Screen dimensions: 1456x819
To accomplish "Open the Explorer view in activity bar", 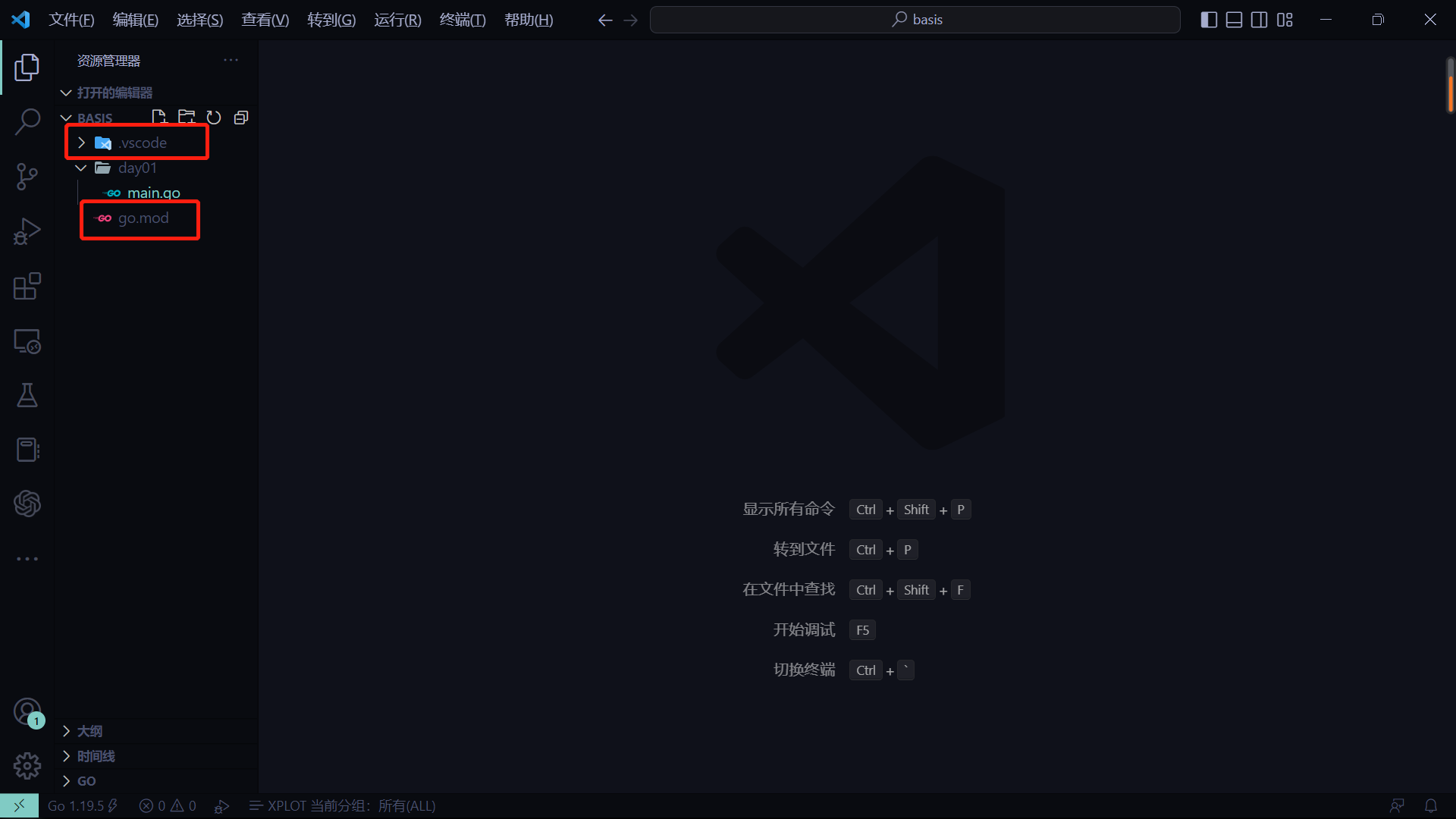I will click(27, 67).
